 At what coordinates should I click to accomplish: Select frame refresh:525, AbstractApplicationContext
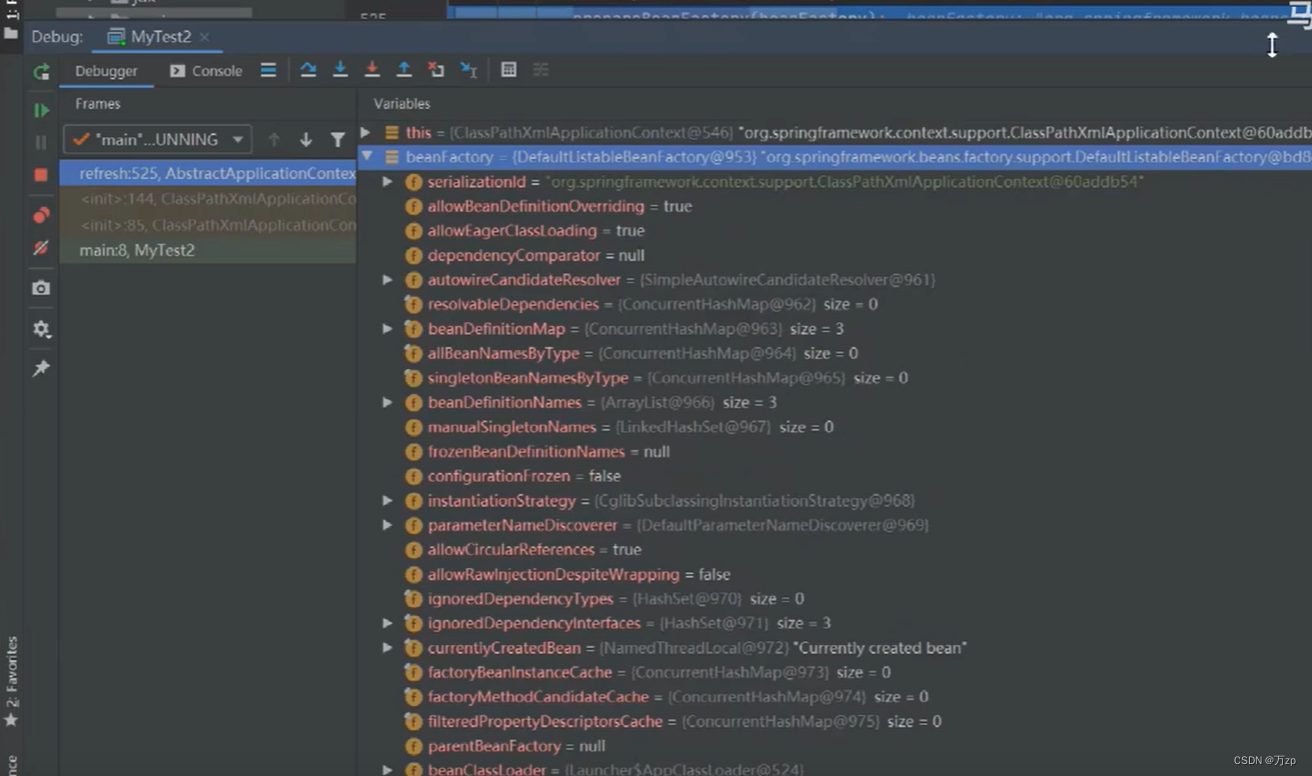(x=208, y=173)
